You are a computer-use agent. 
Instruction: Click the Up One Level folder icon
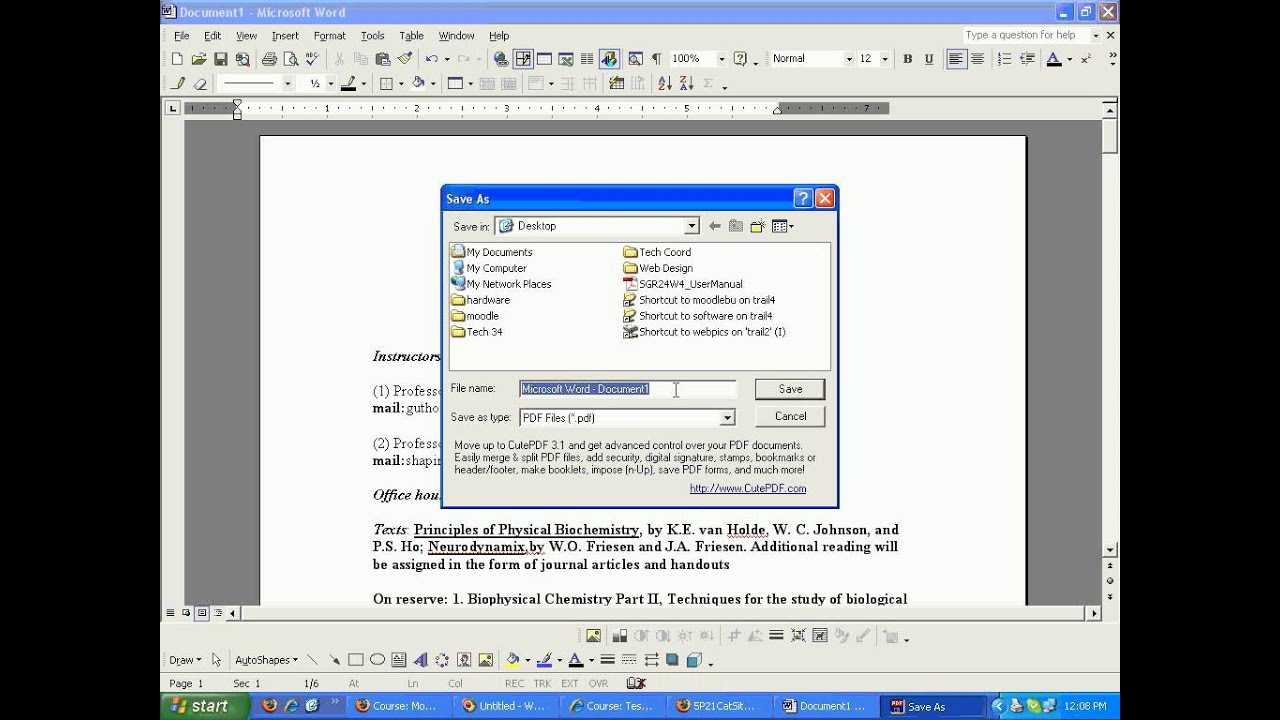pyautogui.click(x=736, y=226)
